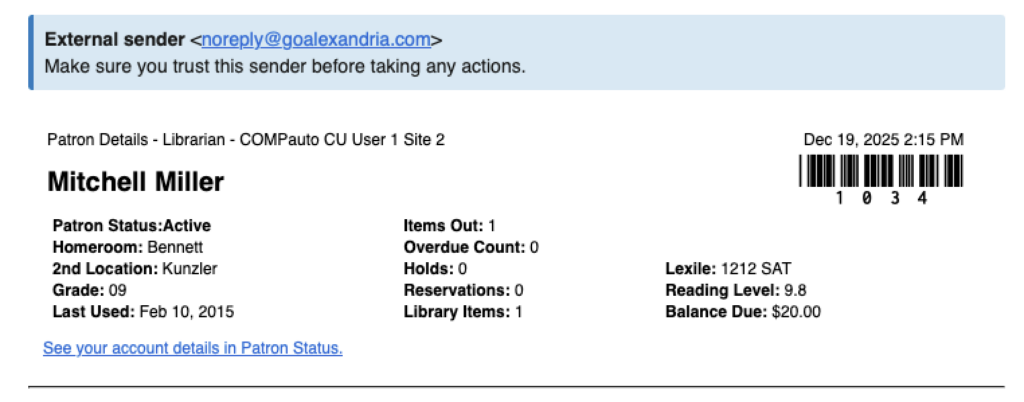Screen dimensions: 1024x402
Task: Click the Homeroom: Bennett field
Action: [126, 246]
